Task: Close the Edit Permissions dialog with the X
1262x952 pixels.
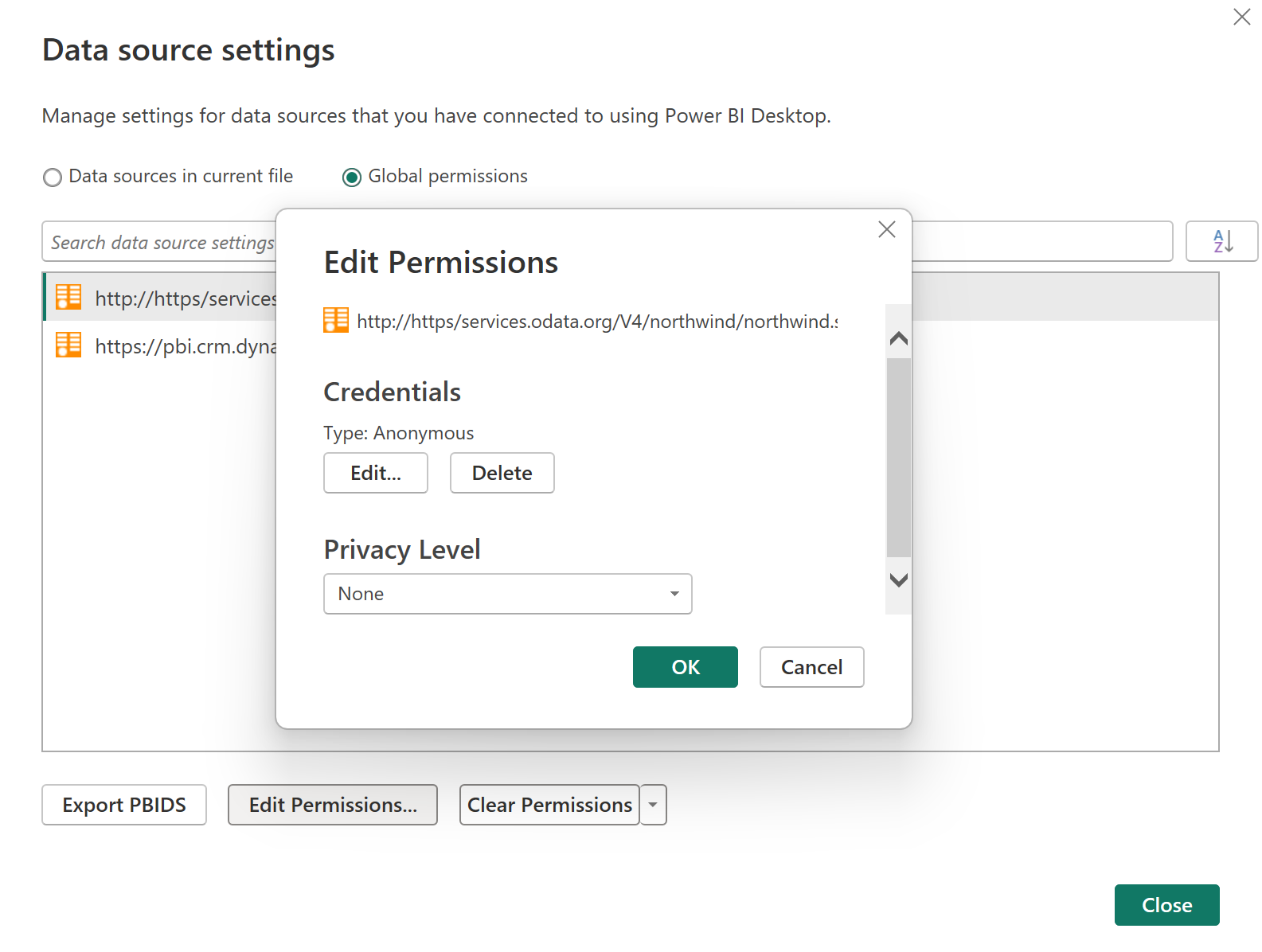Action: pyautogui.click(x=886, y=229)
